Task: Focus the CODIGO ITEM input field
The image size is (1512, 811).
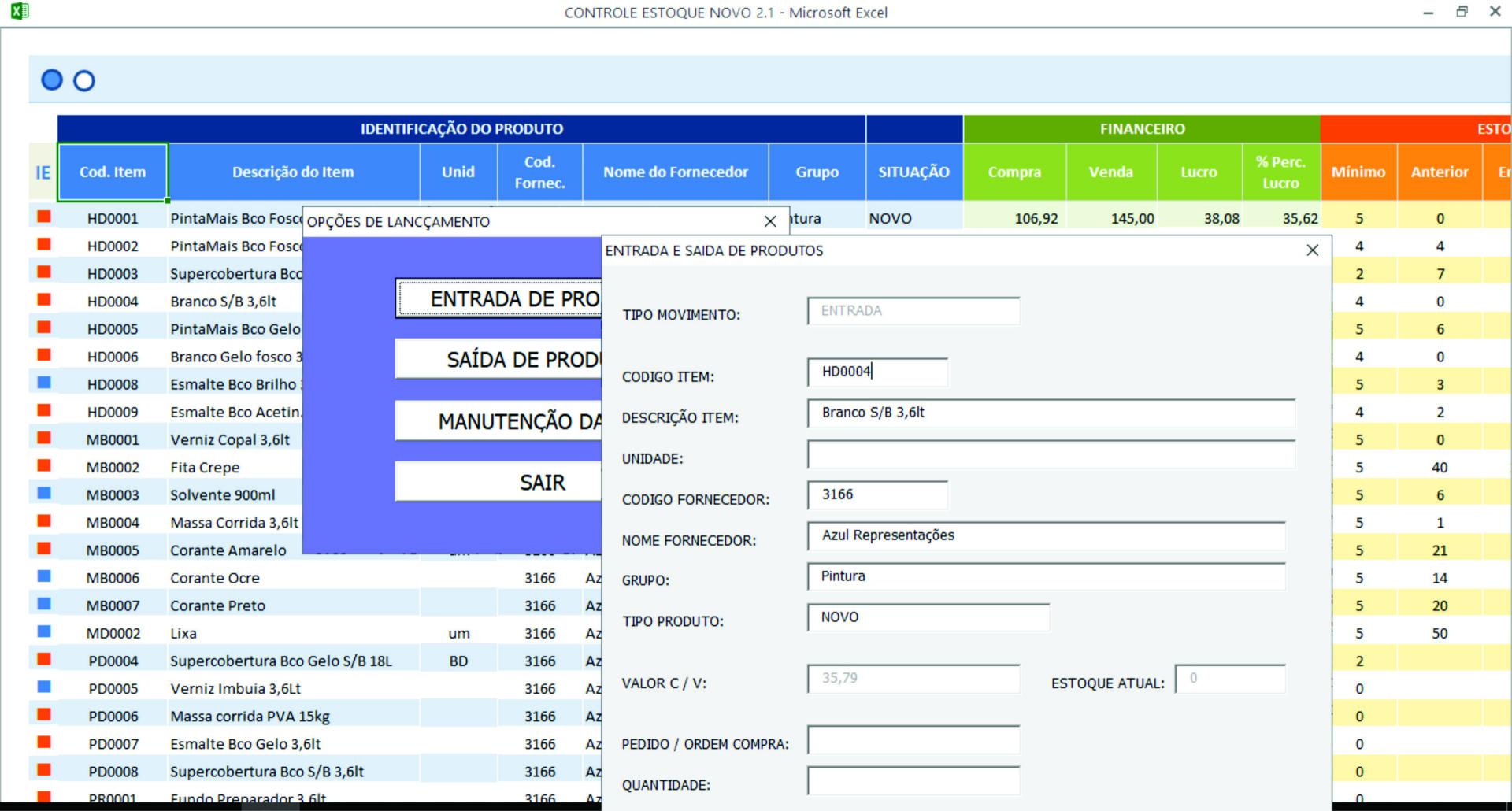Action: [877, 372]
